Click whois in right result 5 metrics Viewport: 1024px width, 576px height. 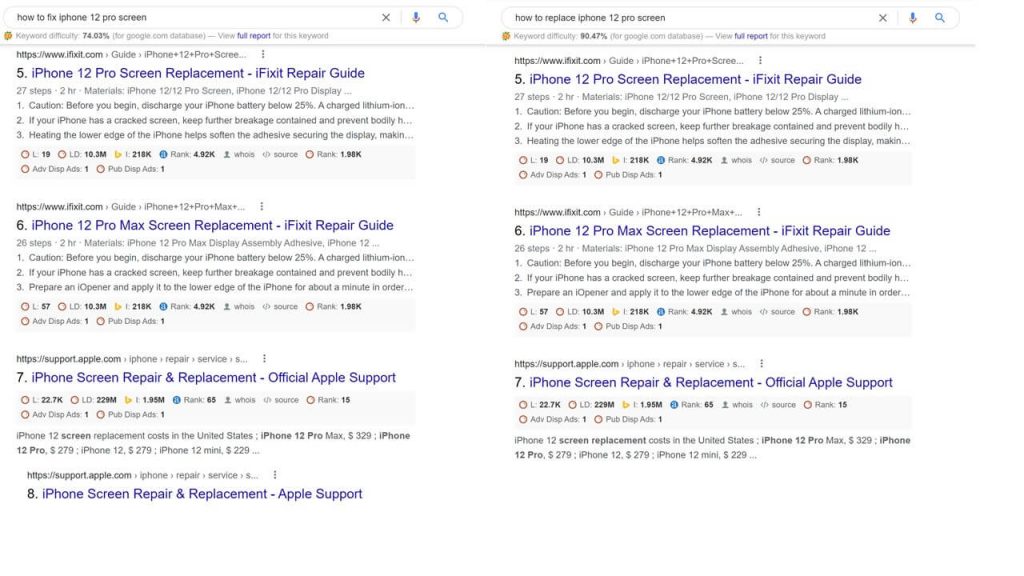(x=736, y=160)
